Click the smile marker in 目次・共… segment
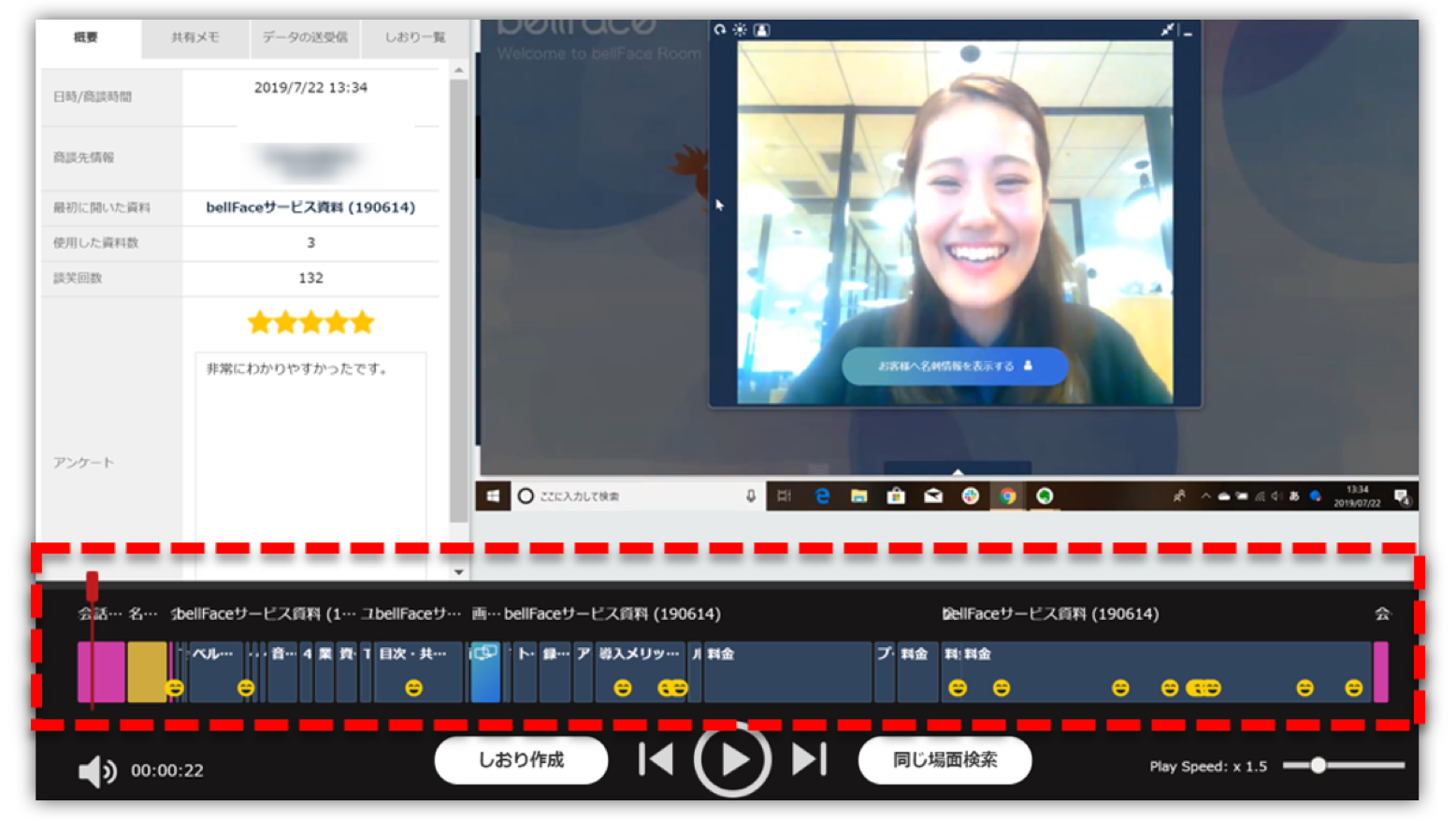The image size is (1456, 820). (413, 688)
